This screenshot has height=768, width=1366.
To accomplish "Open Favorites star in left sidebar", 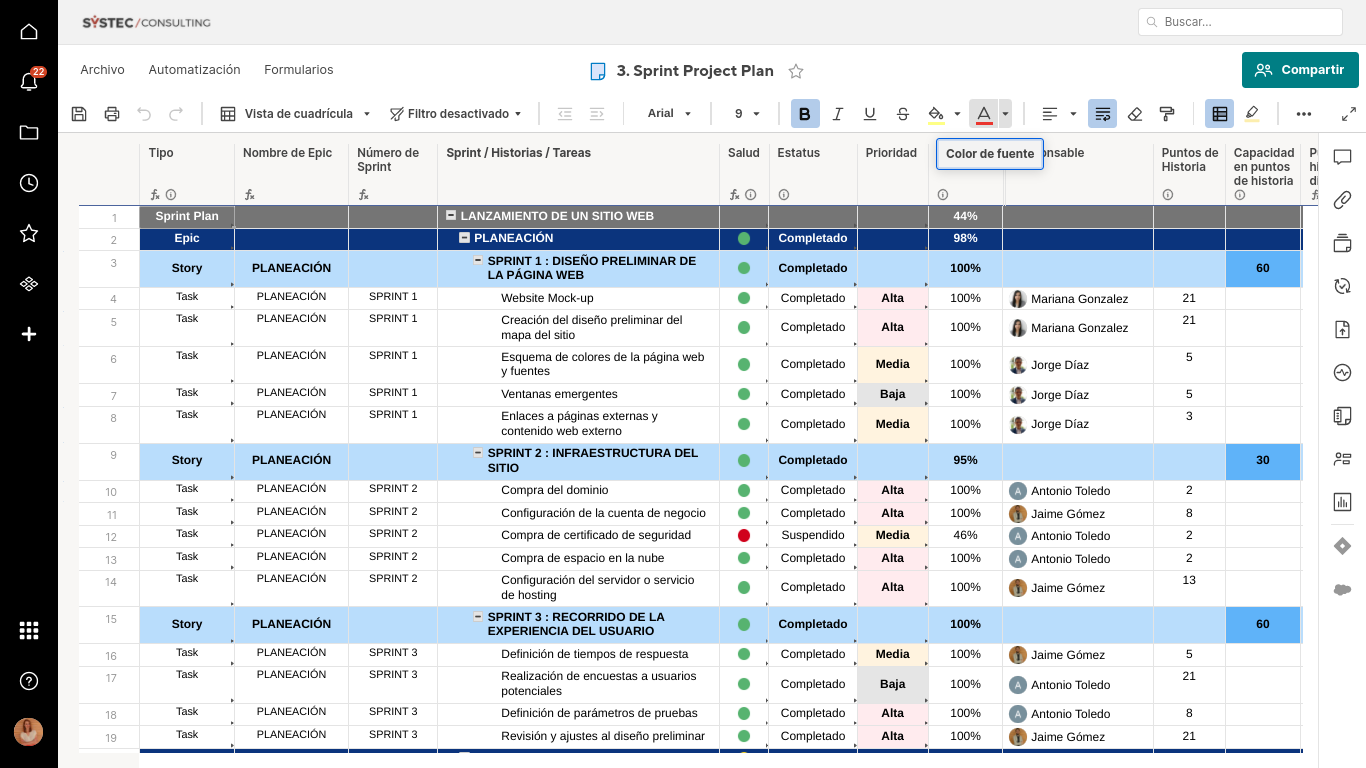I will (29, 233).
